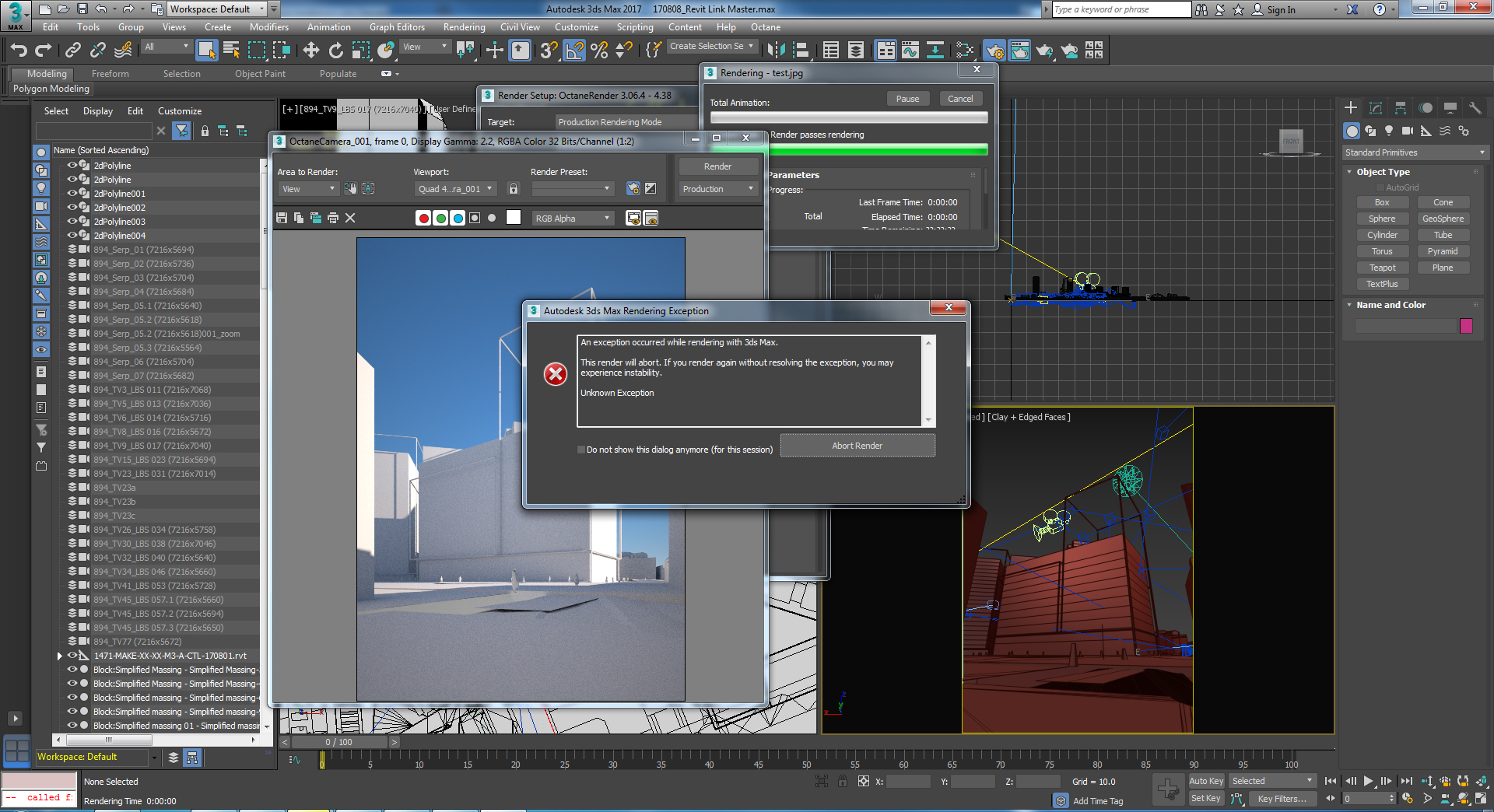Toggle the red channel in frame window

point(423,218)
